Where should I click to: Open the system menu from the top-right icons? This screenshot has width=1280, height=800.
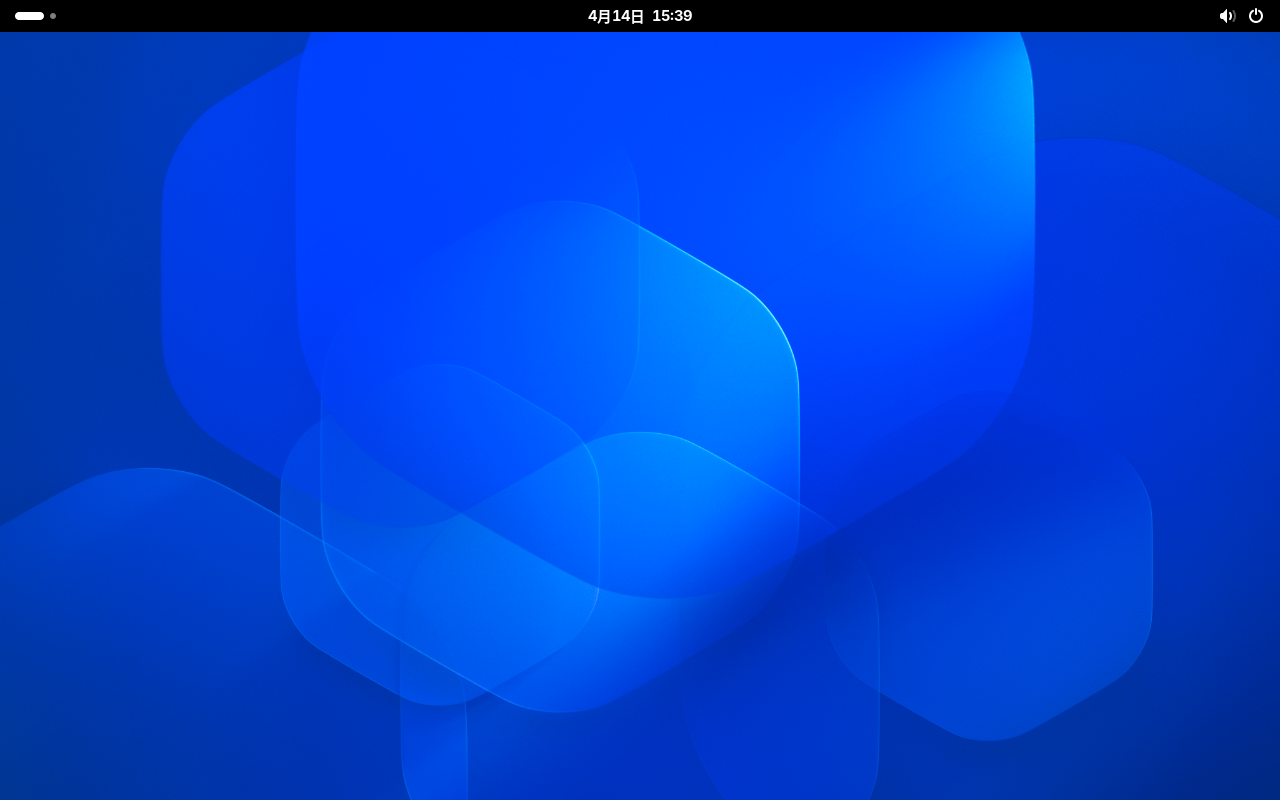point(1241,16)
